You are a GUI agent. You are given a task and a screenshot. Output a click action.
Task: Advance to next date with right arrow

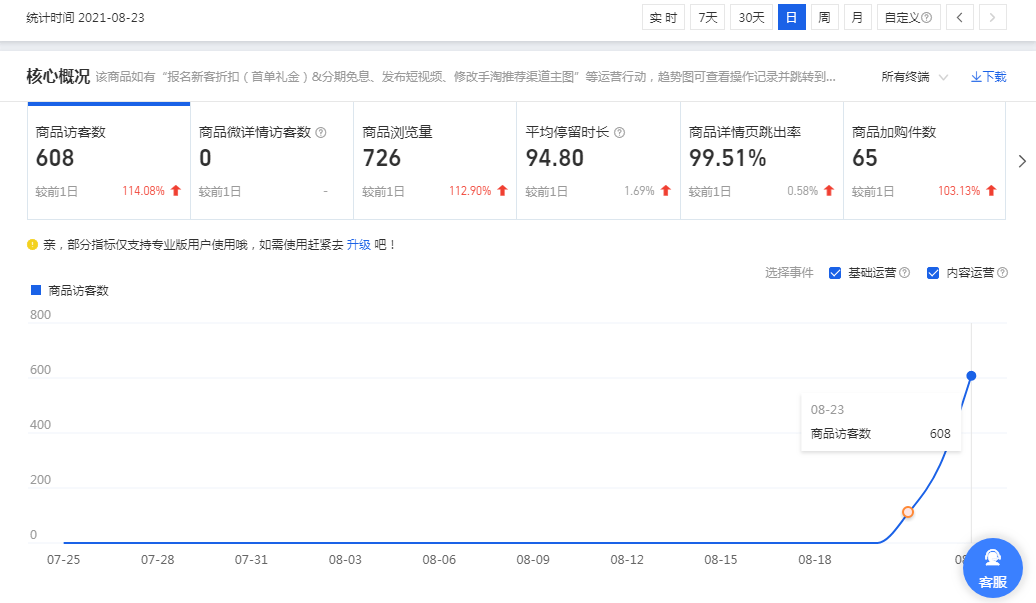(993, 18)
